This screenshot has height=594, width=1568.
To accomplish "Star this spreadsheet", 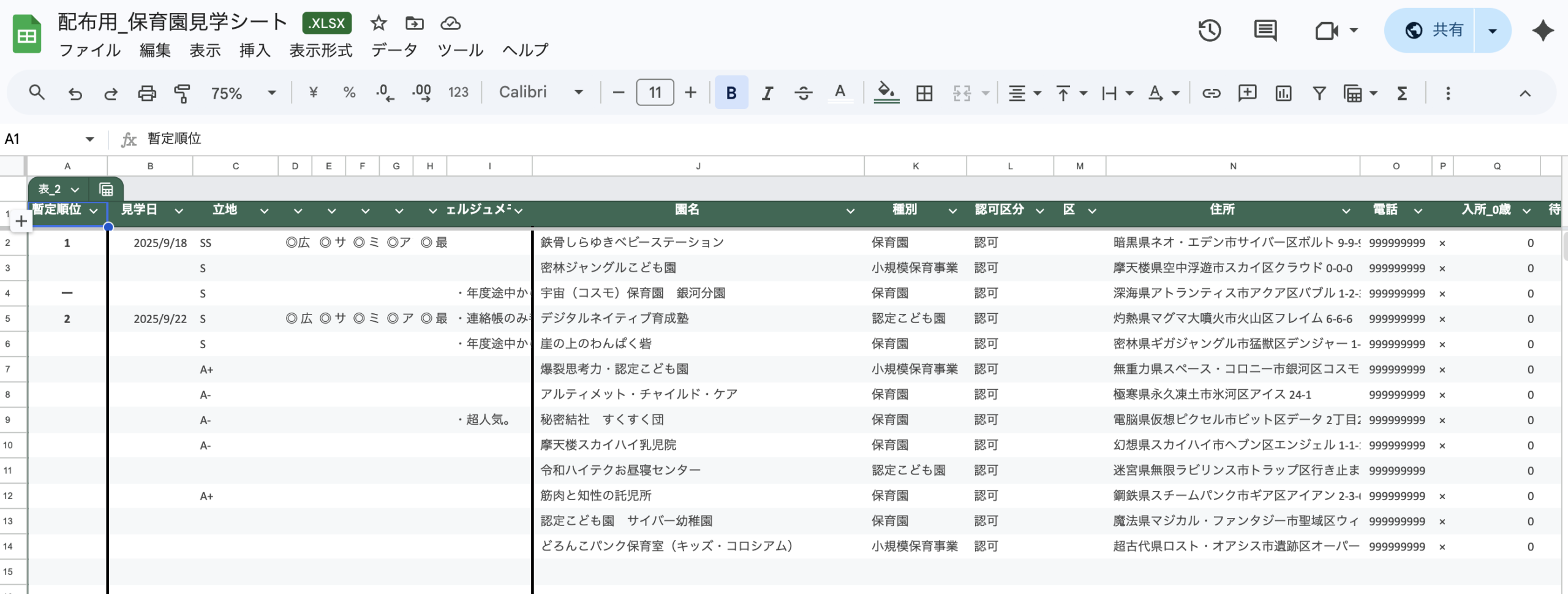I will point(378,23).
